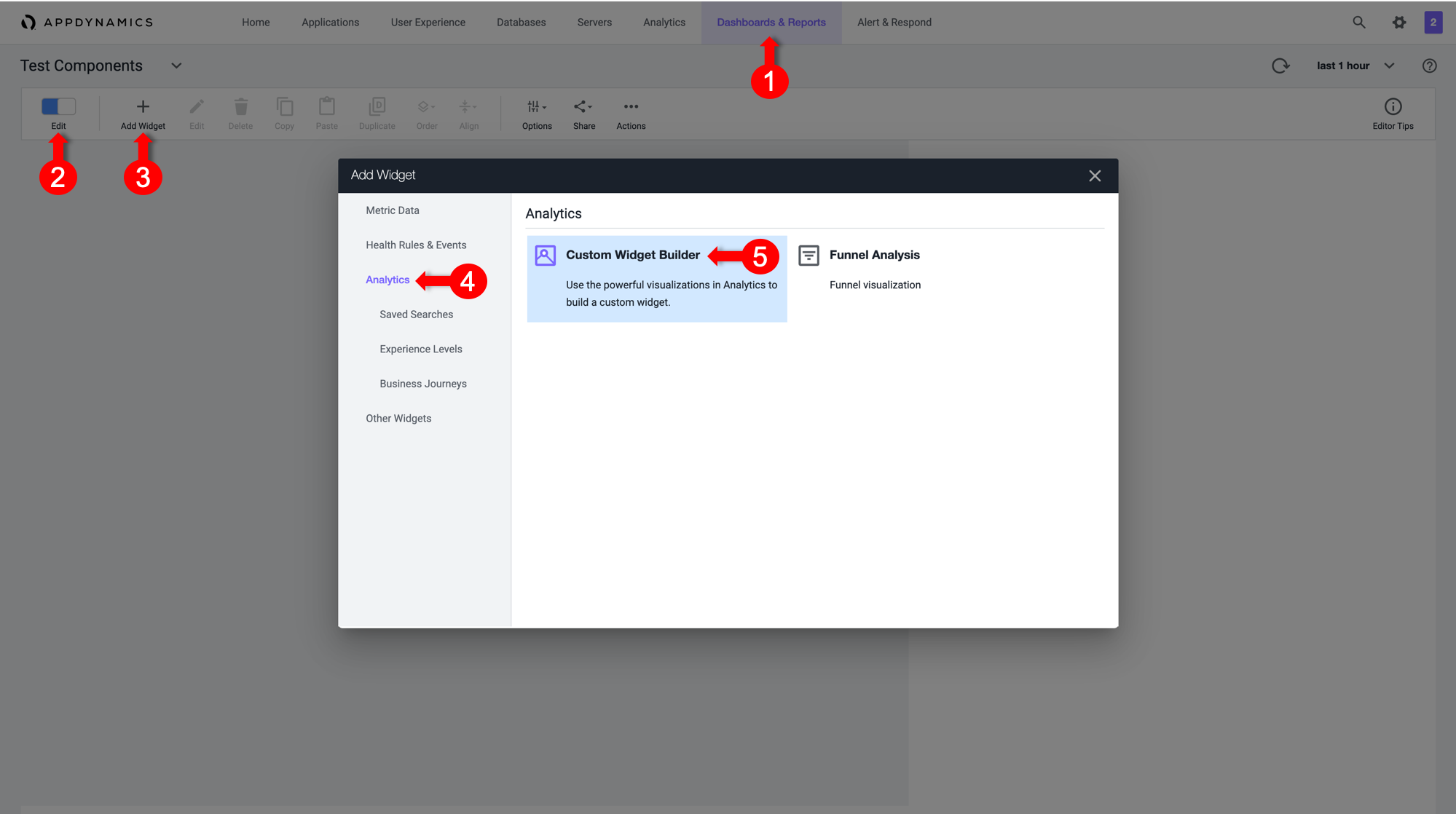Viewport: 1456px width, 814px height.
Task: Click the Funnel Analysis icon
Action: [808, 256]
